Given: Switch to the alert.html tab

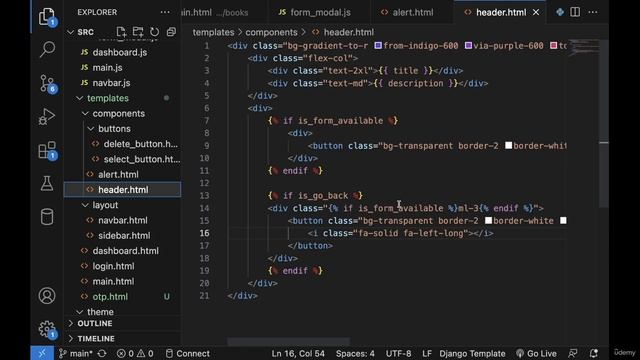Looking at the screenshot, I should 412,13.
